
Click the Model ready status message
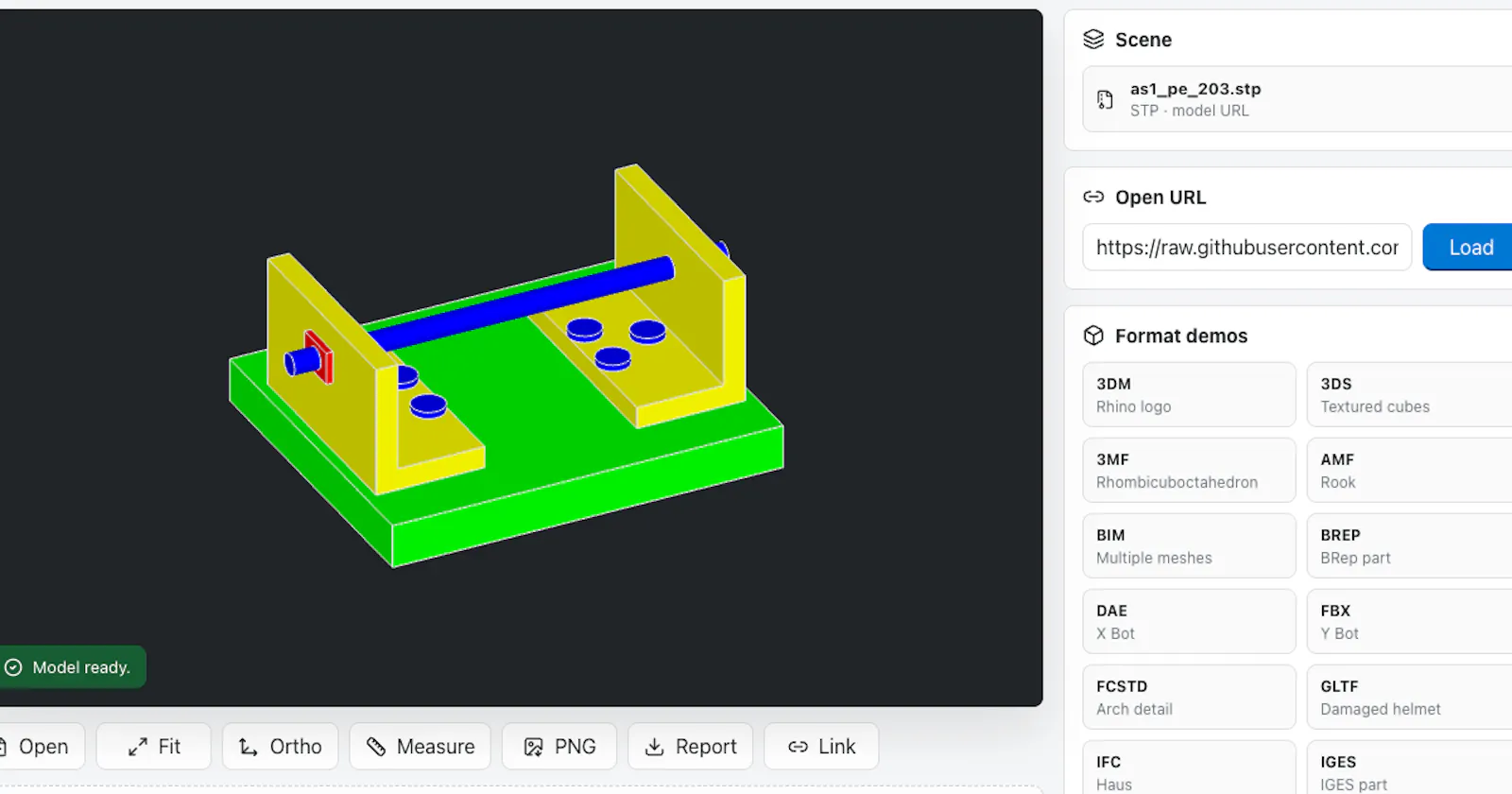[x=73, y=667]
